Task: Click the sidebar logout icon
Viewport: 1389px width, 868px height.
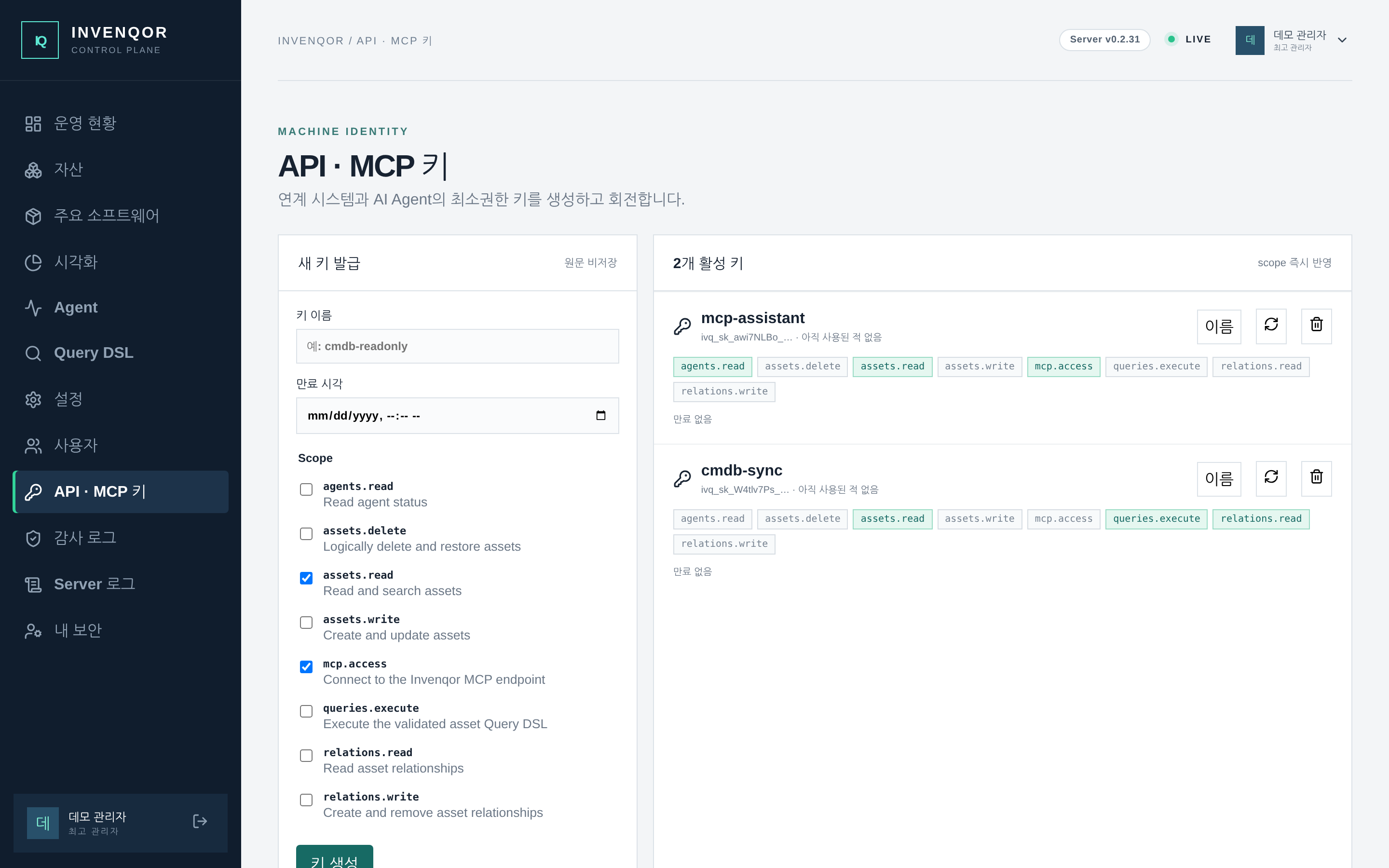Action: pyautogui.click(x=200, y=822)
